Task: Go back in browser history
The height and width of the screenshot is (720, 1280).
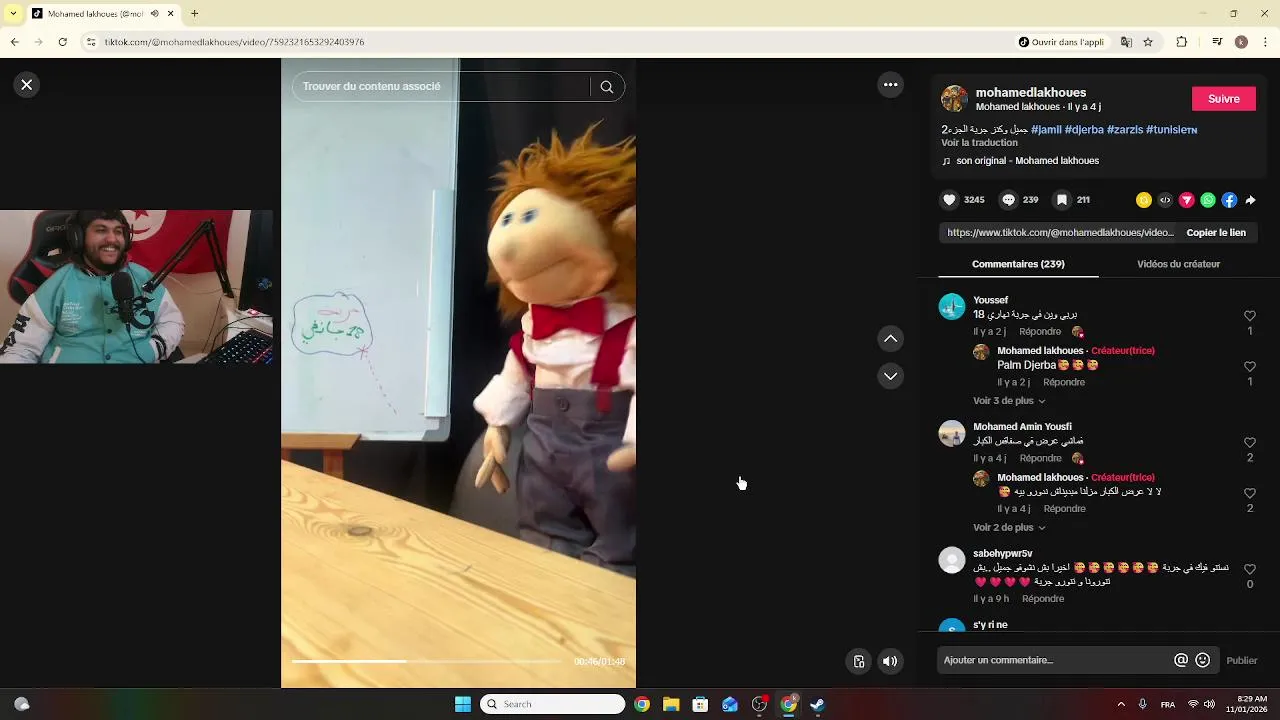Action: (x=15, y=42)
